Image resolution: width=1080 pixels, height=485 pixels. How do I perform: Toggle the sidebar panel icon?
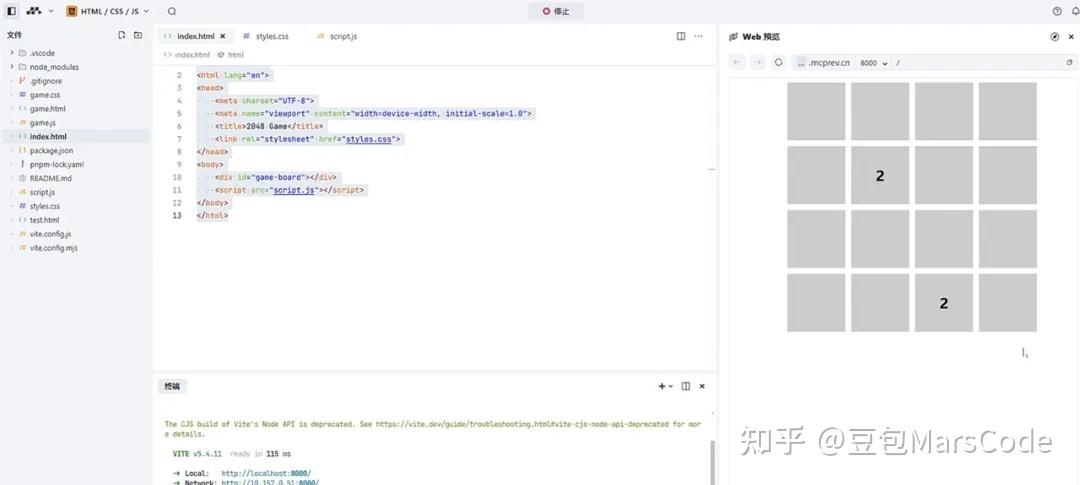point(12,11)
